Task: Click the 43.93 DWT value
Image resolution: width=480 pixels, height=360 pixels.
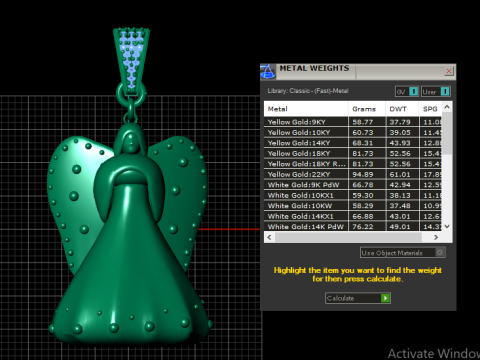Action: coord(400,143)
